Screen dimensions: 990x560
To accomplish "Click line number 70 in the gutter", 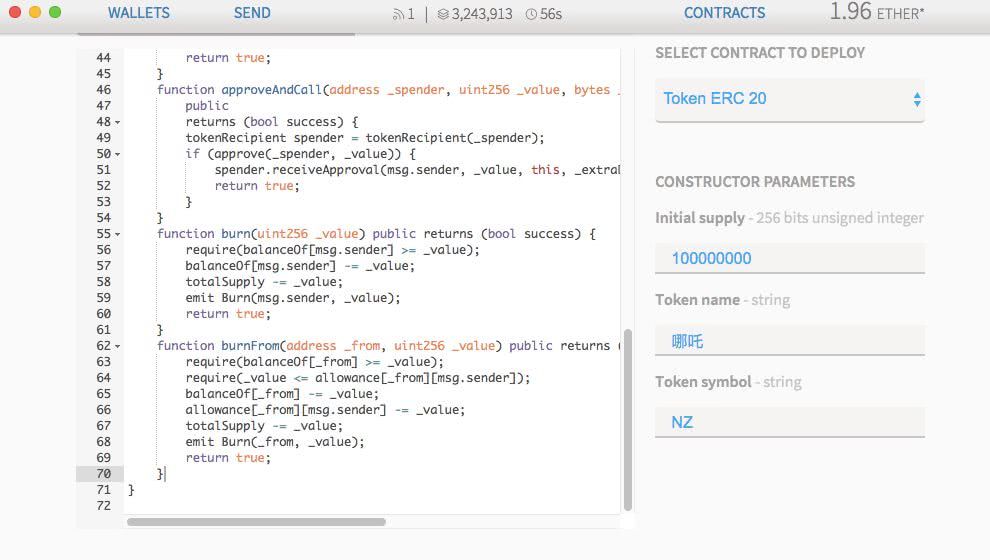I will (x=104, y=474).
